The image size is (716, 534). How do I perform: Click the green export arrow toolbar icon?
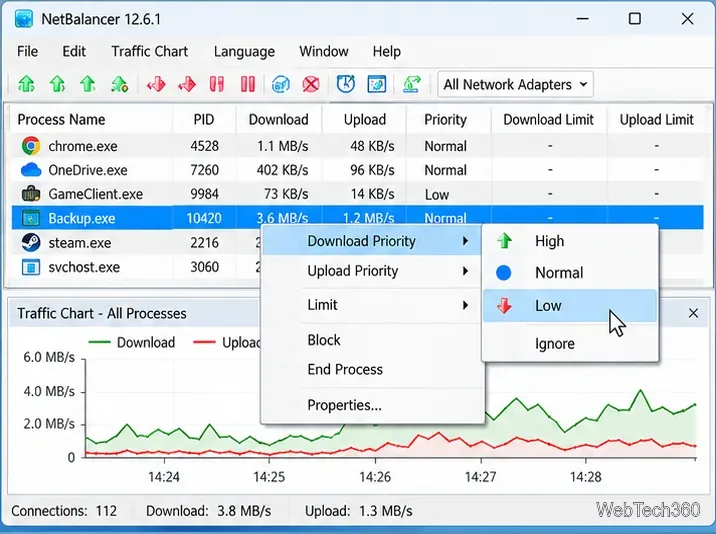tap(411, 85)
